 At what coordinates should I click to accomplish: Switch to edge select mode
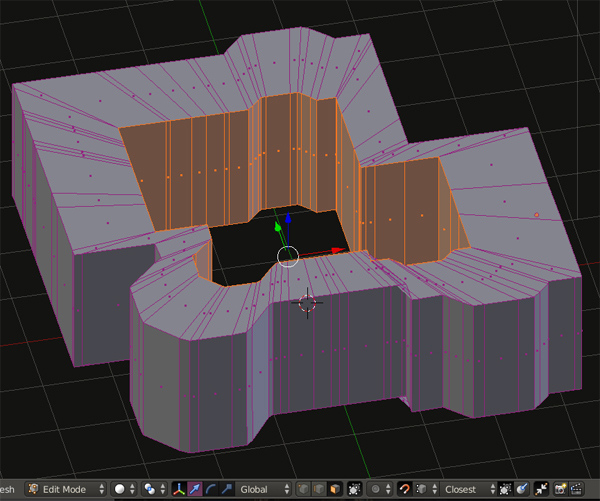click(319, 490)
